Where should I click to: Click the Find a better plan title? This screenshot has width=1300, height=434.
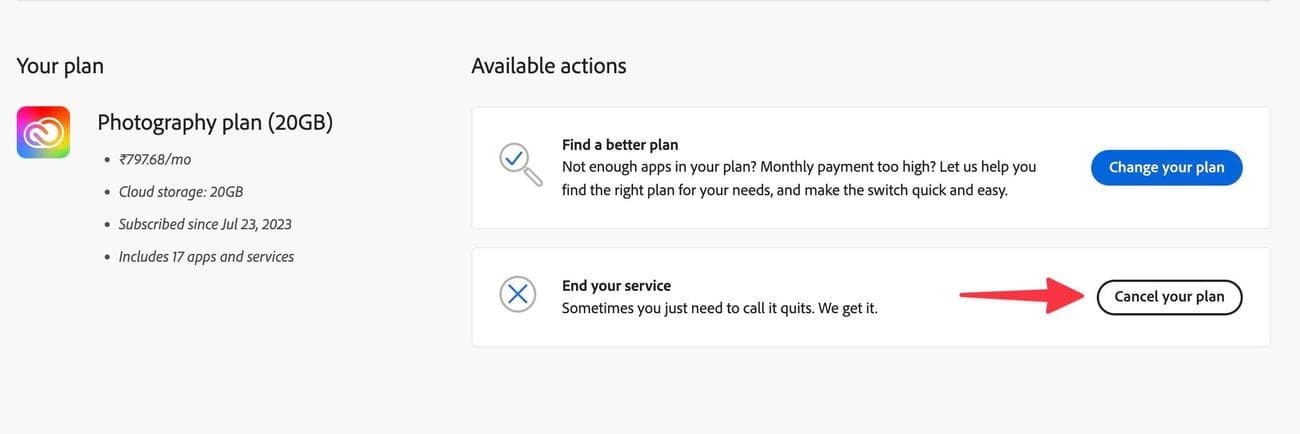pyautogui.click(x=620, y=145)
